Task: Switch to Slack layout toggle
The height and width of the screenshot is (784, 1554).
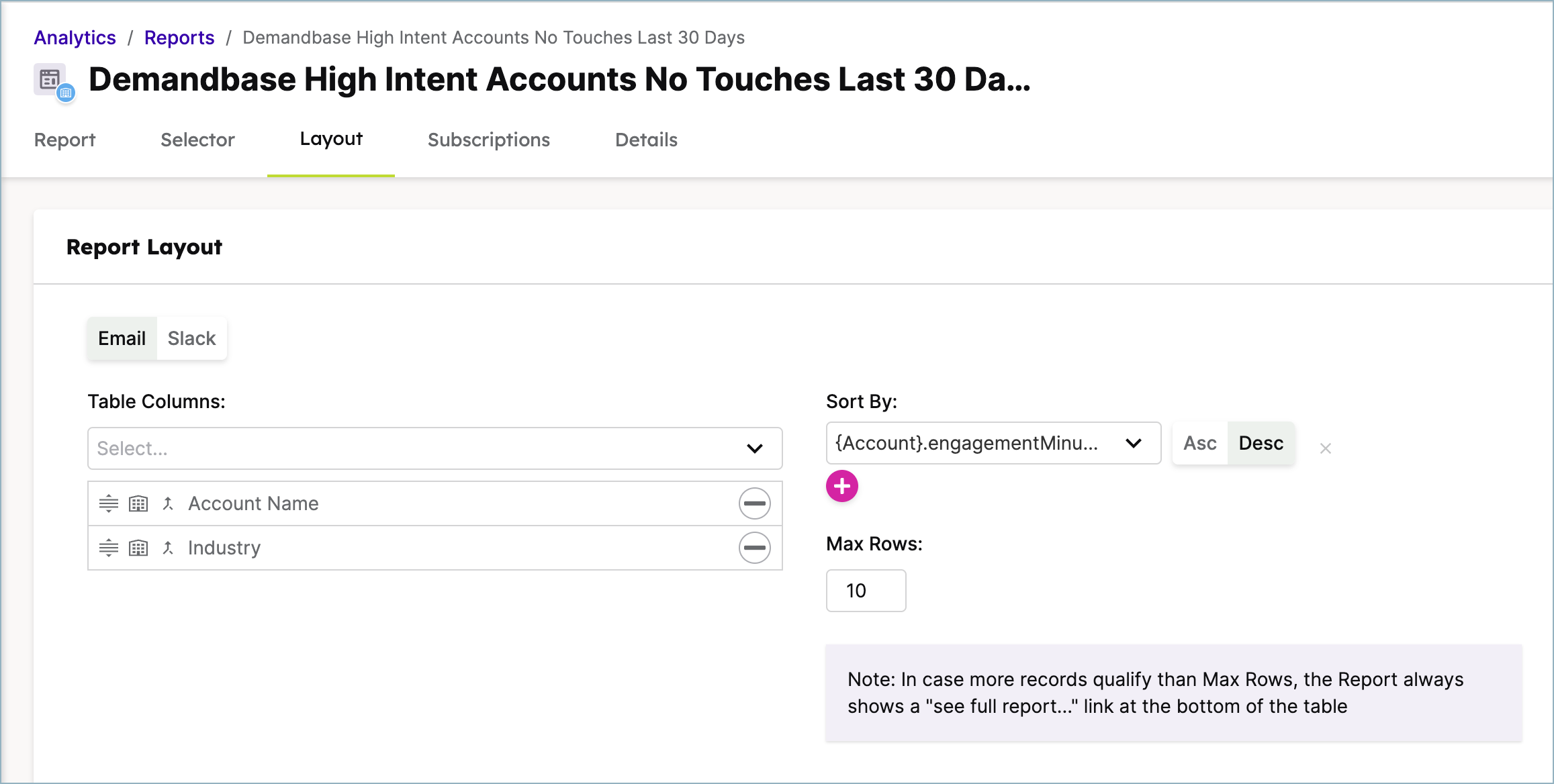Action: (191, 338)
